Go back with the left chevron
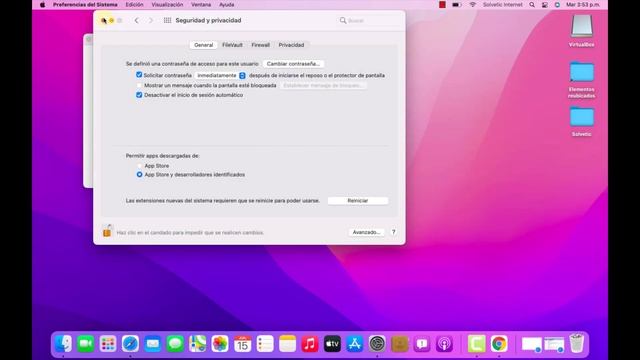640x360 pixels. click(137, 20)
